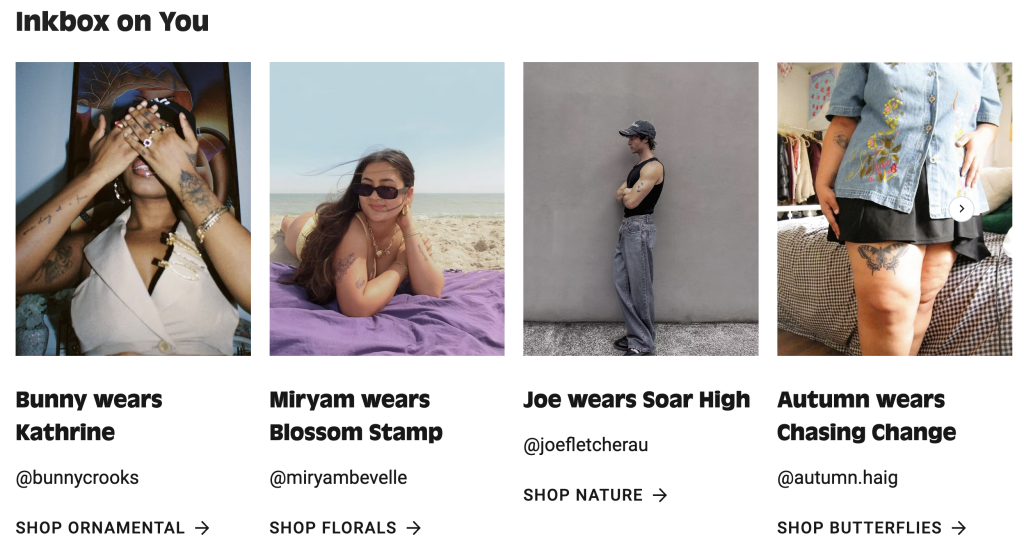Visit the Shop Butterflies collection

(859, 528)
